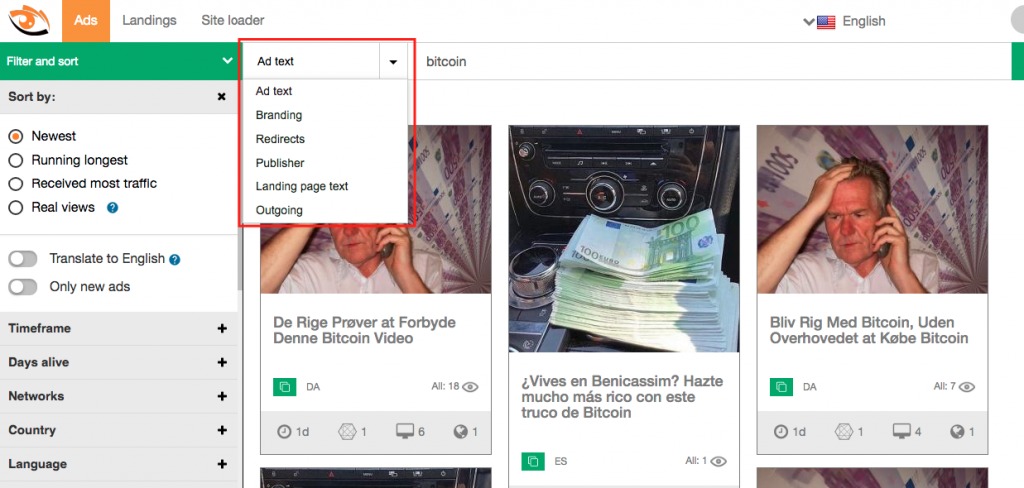Screen dimensions: 1024x488
Task: Close the Sort by panel
Action: click(222, 97)
